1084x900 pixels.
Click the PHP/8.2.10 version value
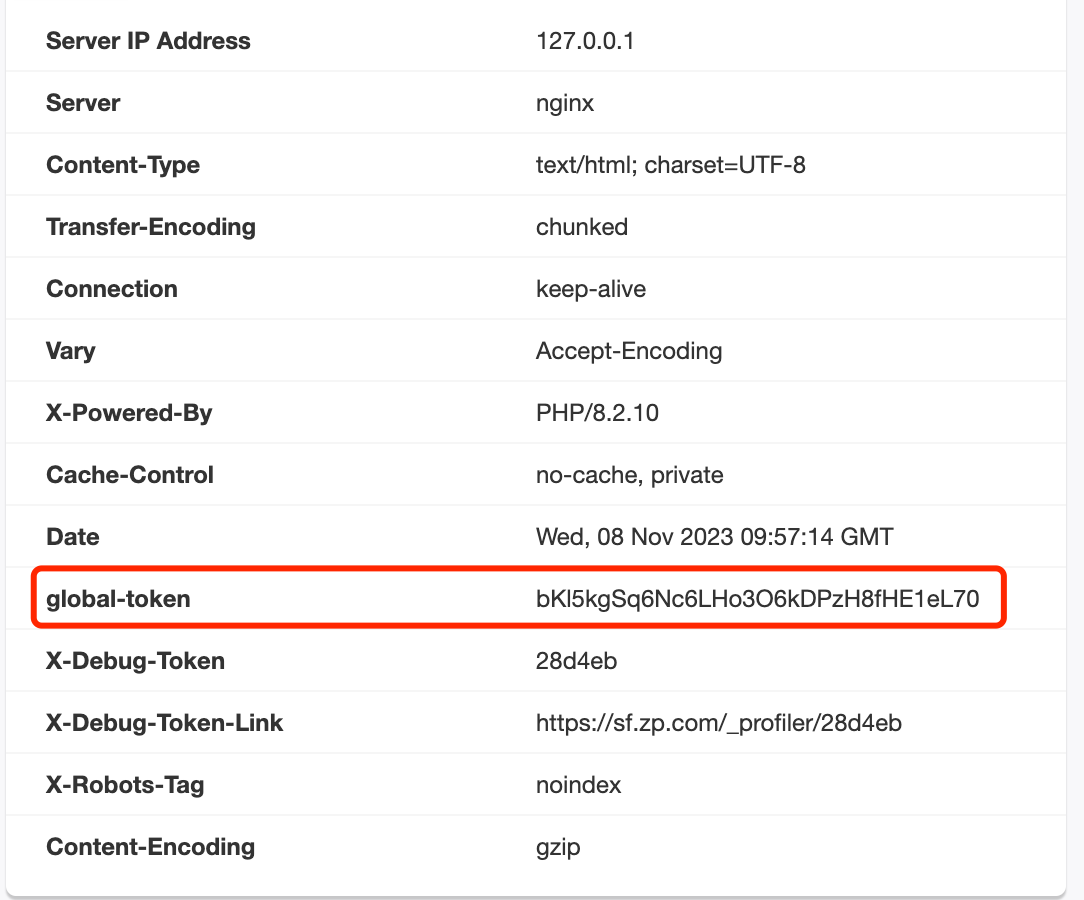click(597, 413)
